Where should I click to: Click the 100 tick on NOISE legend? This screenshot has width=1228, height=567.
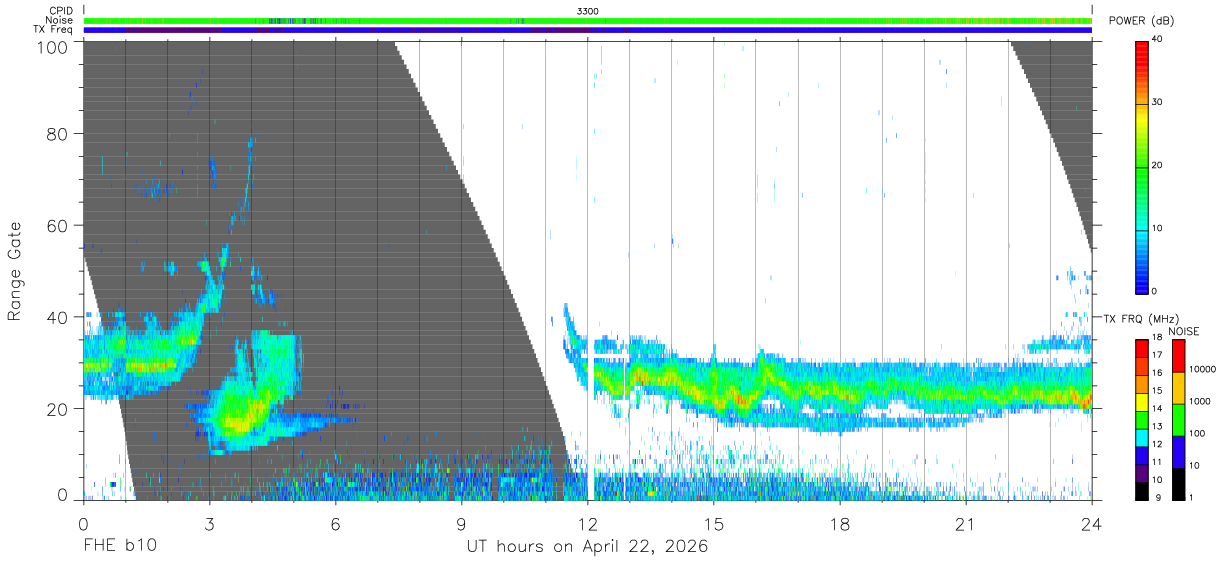pos(1198,433)
